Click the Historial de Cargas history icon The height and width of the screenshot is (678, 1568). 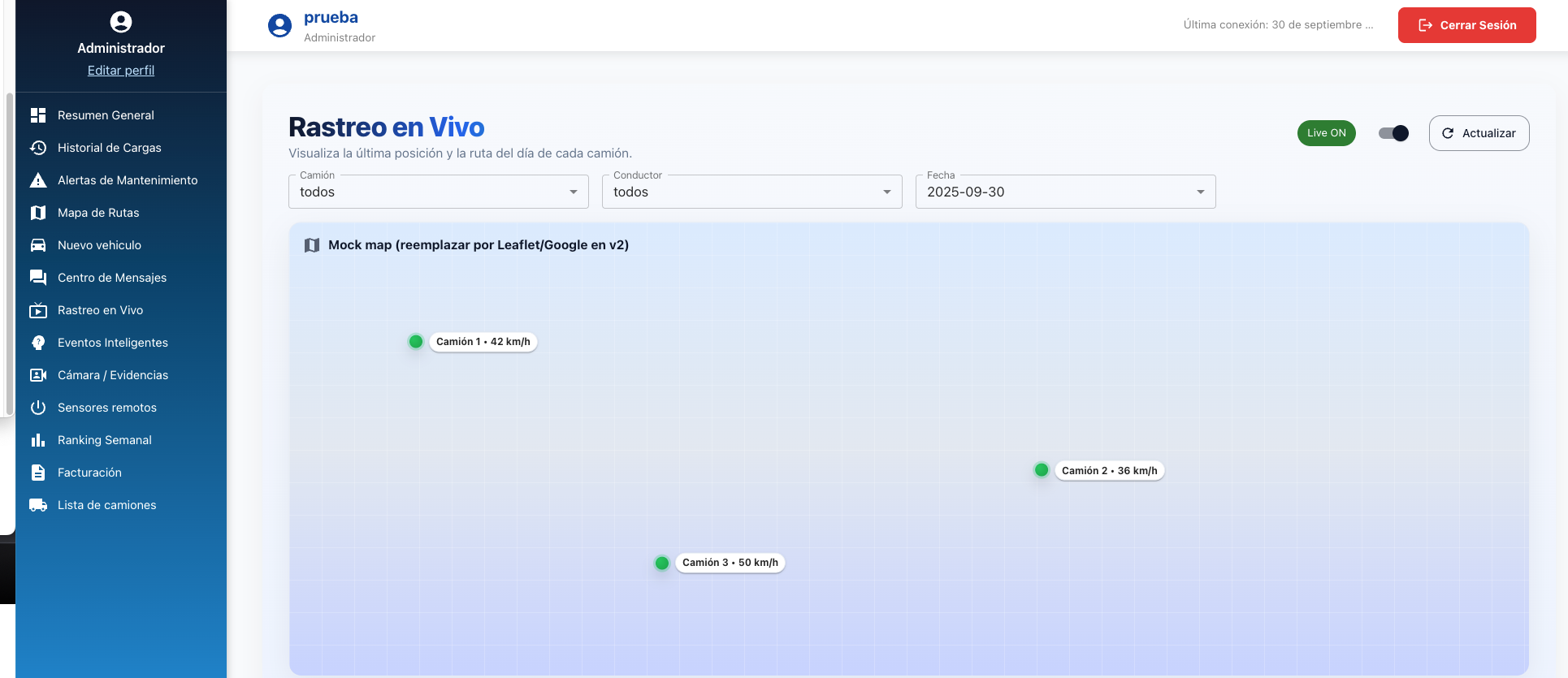tap(38, 148)
